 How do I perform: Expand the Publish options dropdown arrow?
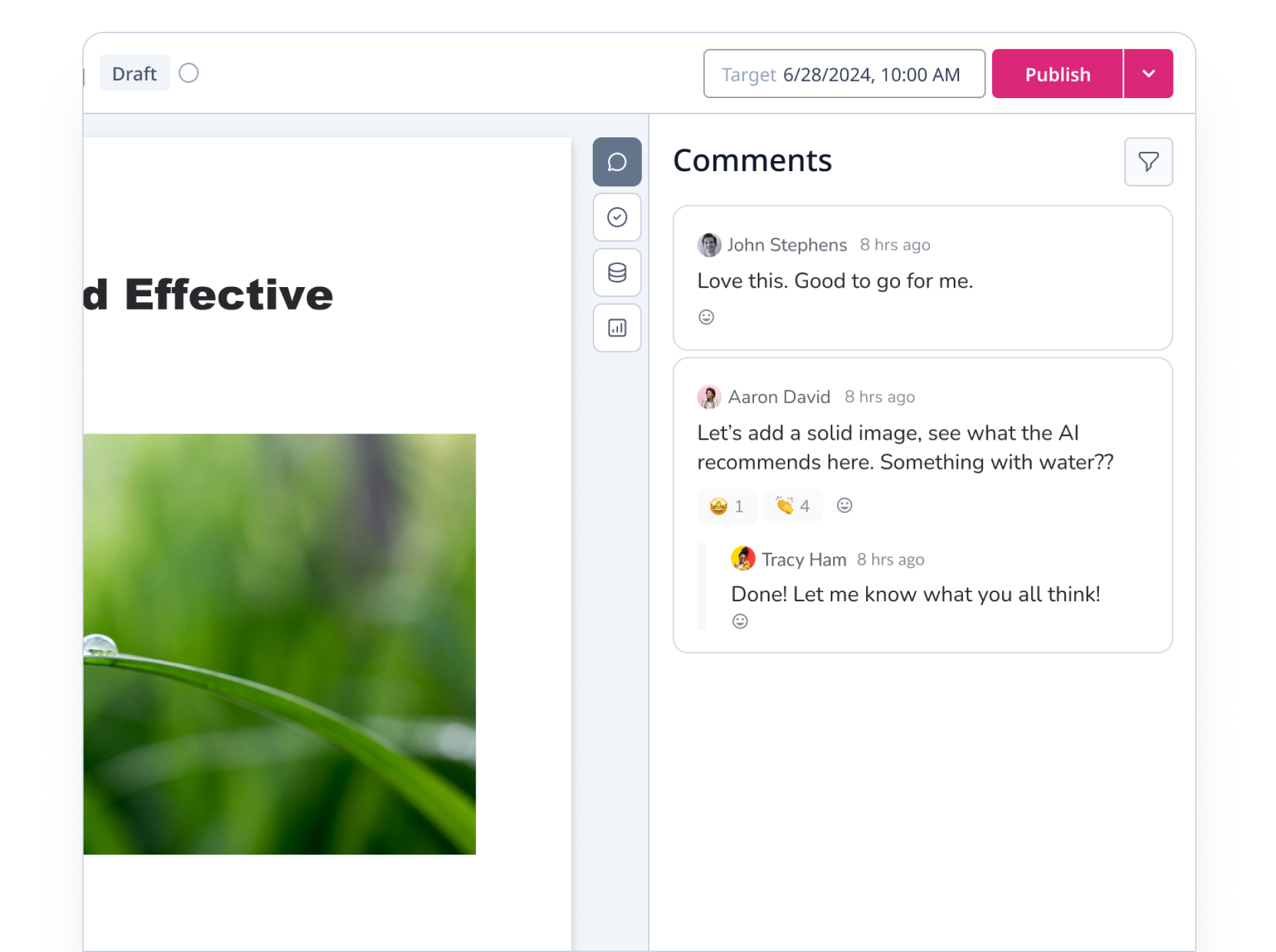(1149, 74)
